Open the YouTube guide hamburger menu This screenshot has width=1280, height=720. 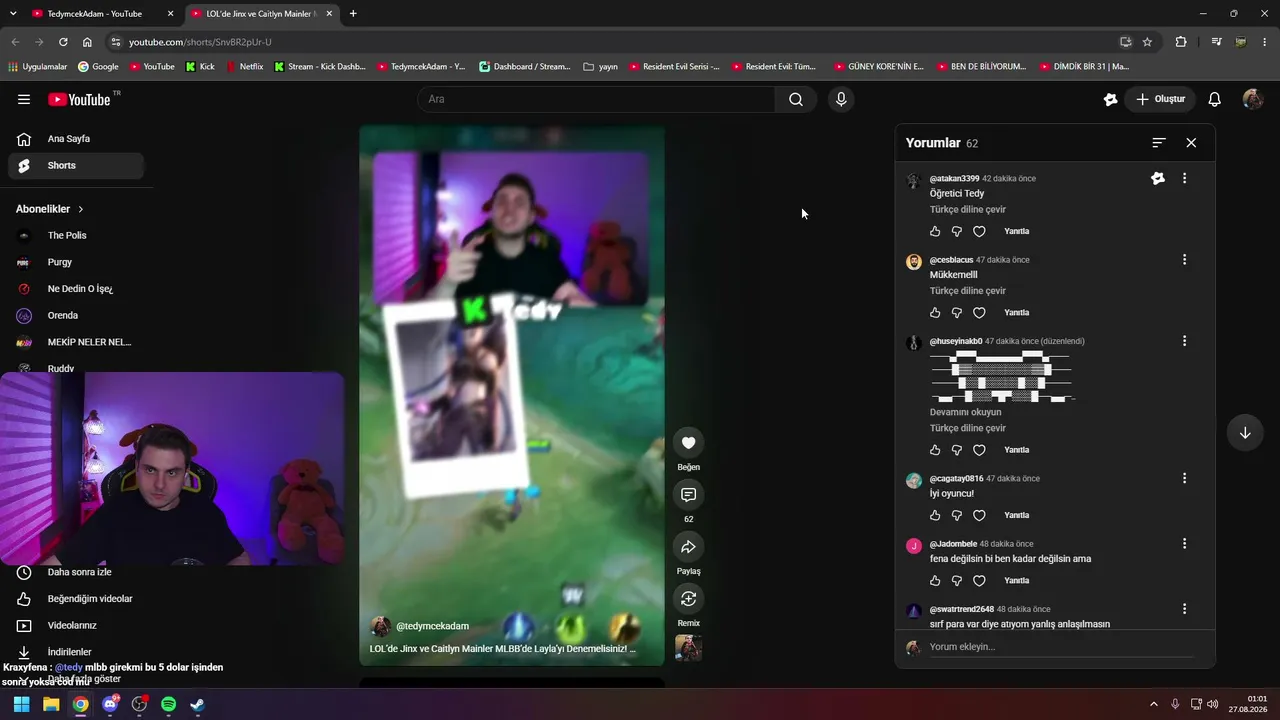(24, 99)
